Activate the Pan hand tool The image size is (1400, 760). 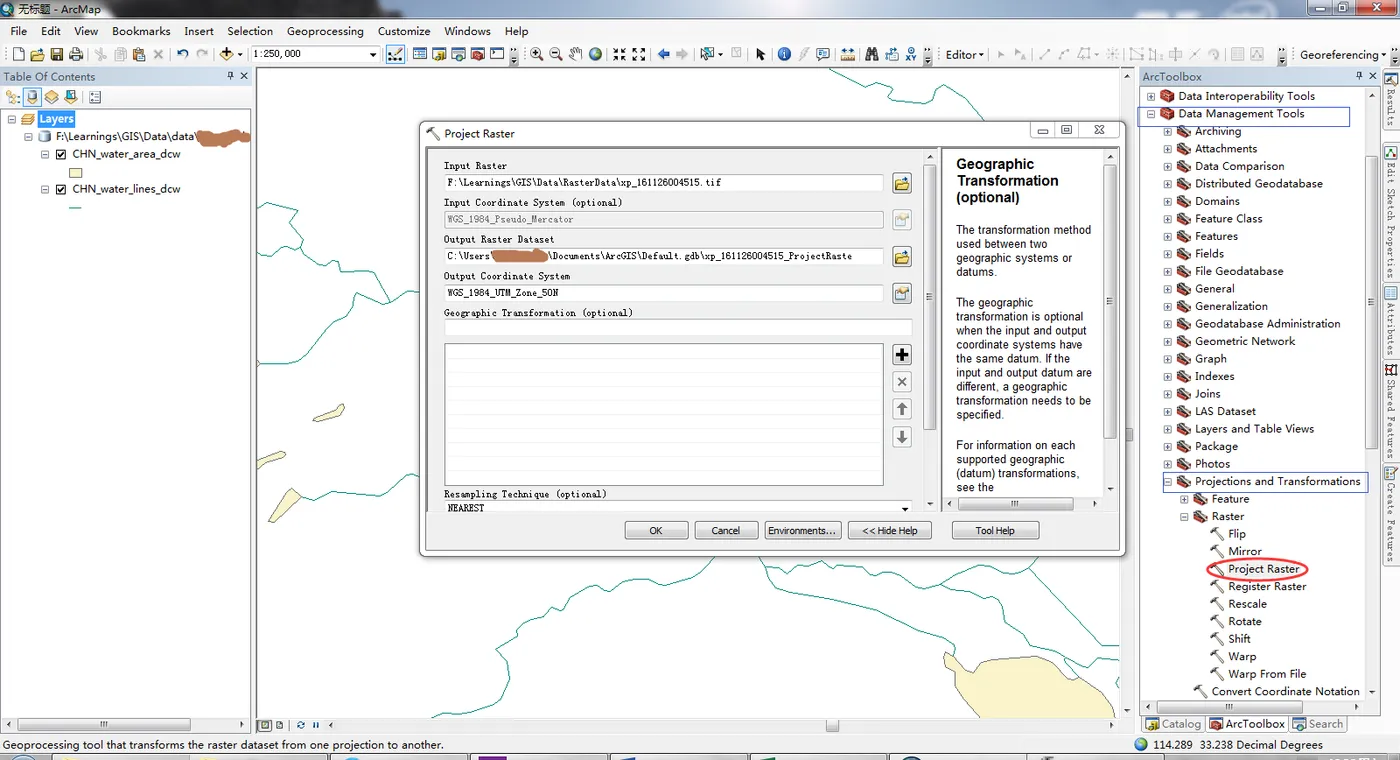(x=575, y=54)
